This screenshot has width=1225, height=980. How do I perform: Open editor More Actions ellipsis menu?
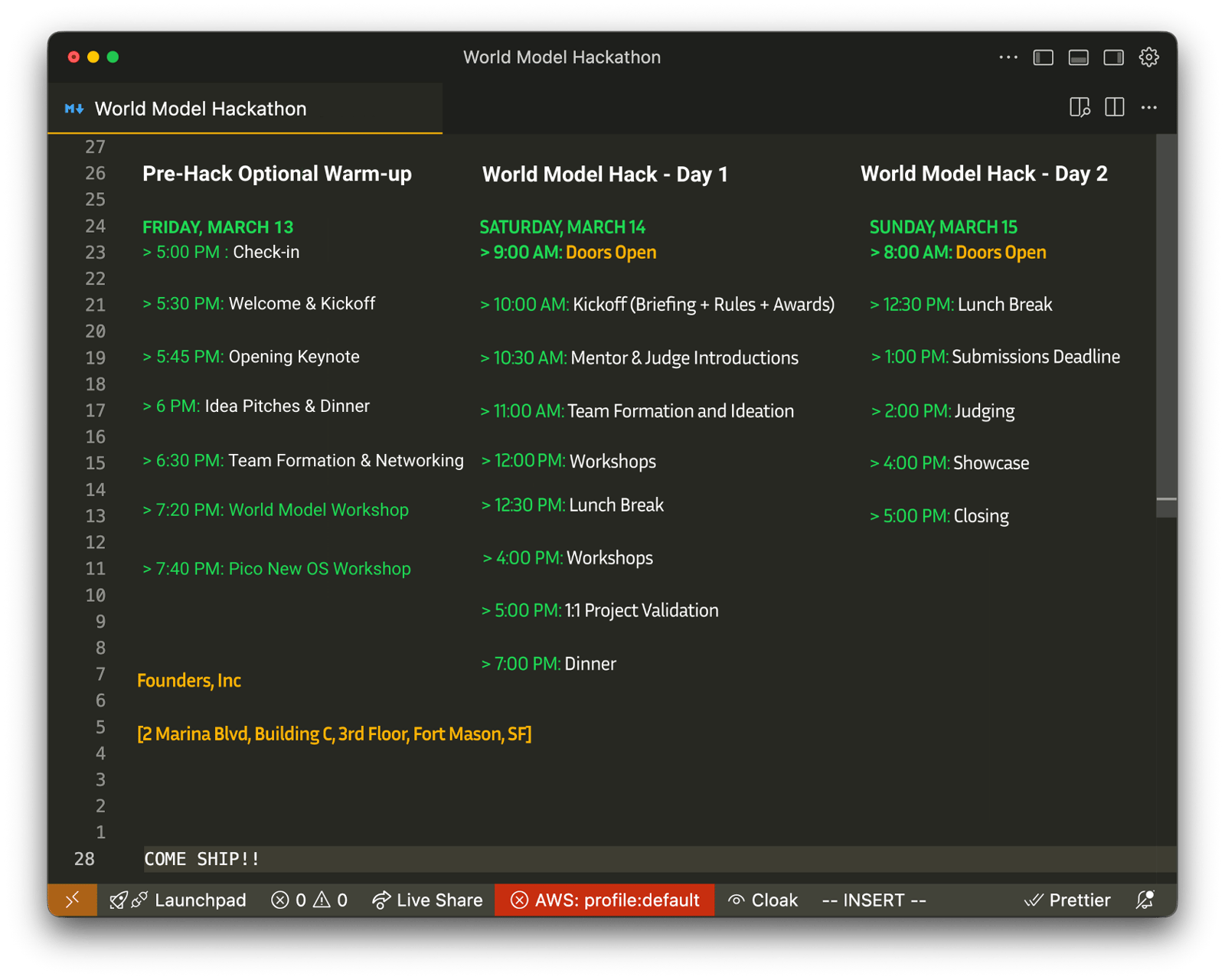(1149, 108)
